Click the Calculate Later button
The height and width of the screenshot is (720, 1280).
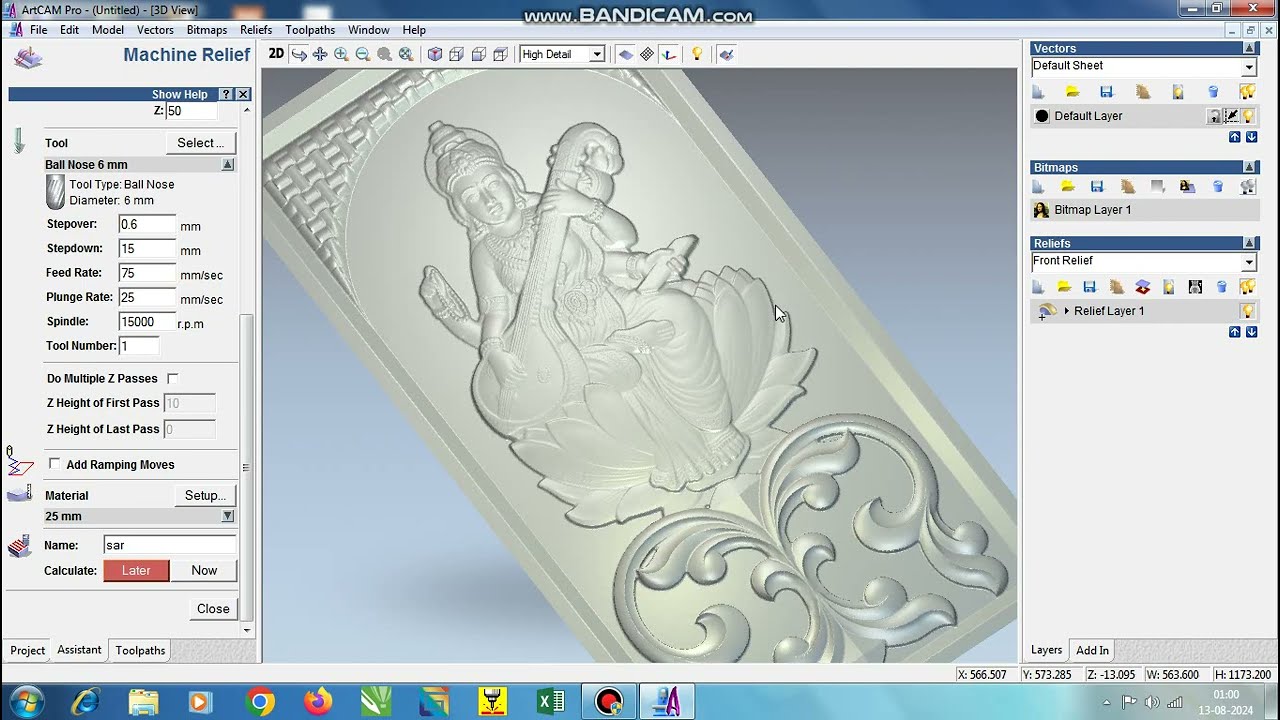136,570
